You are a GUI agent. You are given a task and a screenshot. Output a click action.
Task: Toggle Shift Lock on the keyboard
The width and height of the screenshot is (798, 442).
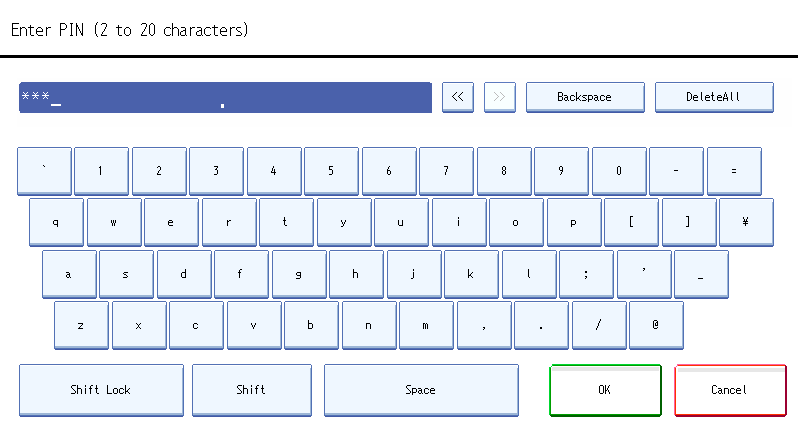[x=101, y=390]
